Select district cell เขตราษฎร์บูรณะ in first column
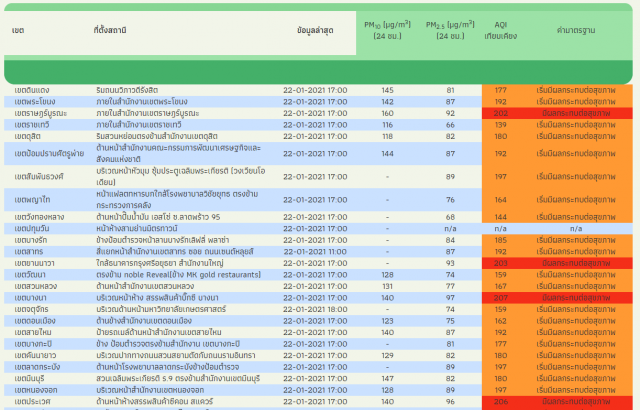This screenshot has height=410, width=640. (40, 113)
